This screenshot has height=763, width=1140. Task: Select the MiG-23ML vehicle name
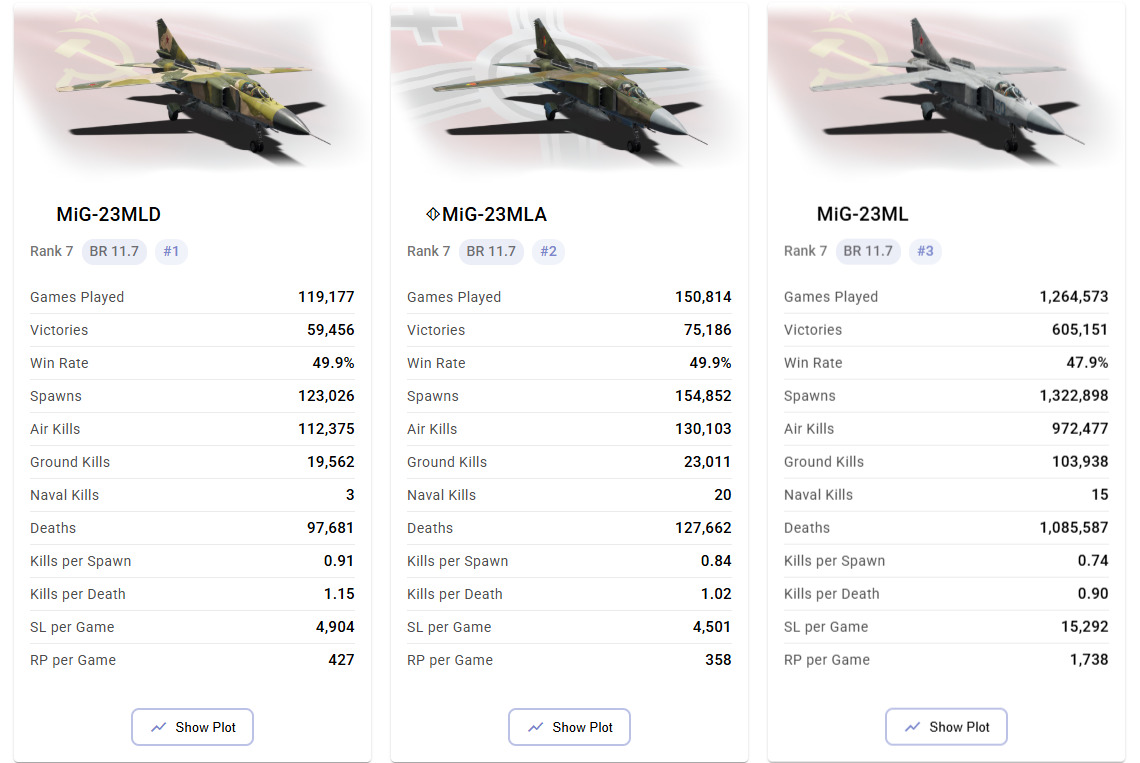tap(862, 214)
